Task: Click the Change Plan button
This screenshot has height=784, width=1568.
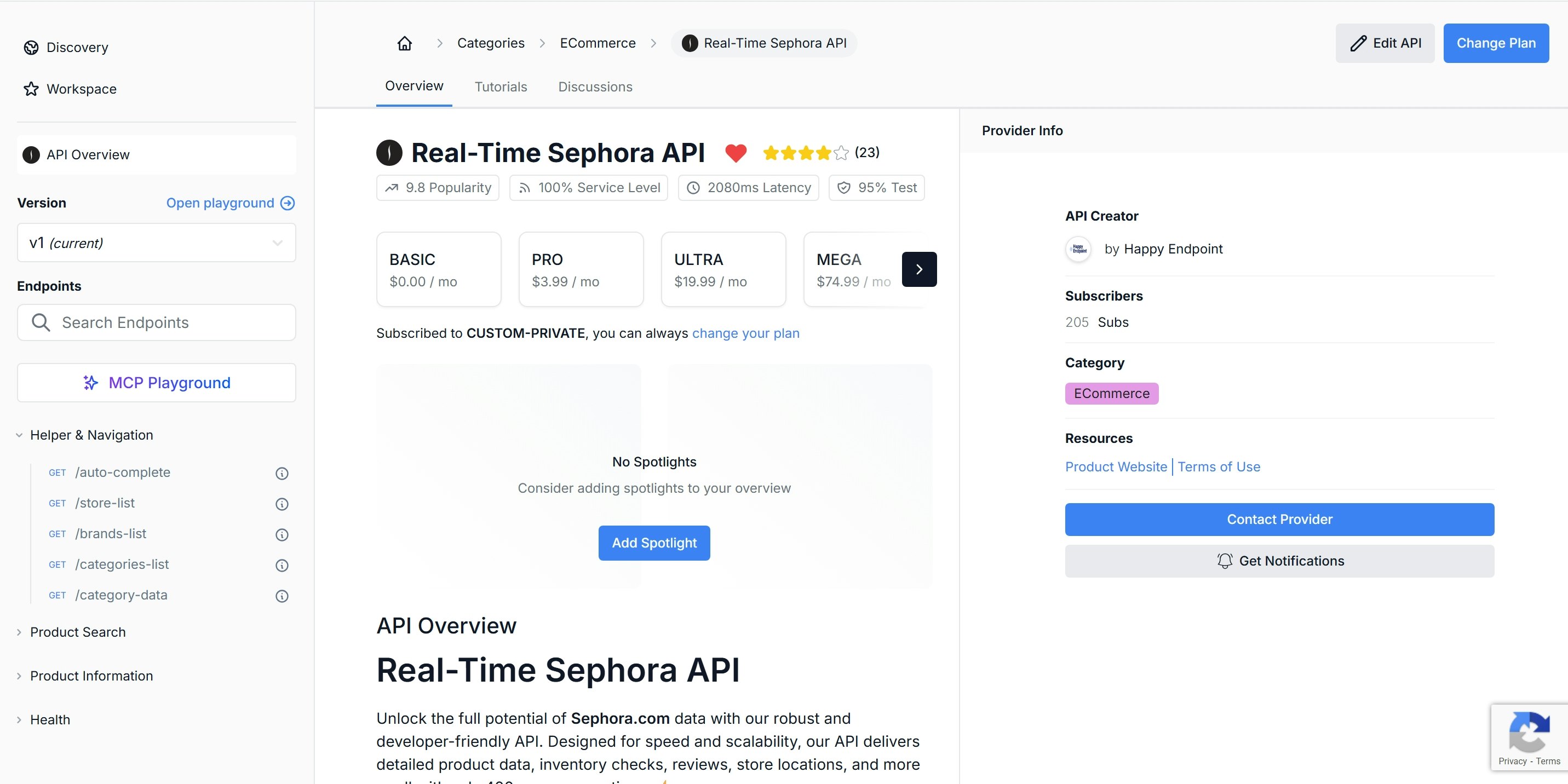Action: (1496, 43)
